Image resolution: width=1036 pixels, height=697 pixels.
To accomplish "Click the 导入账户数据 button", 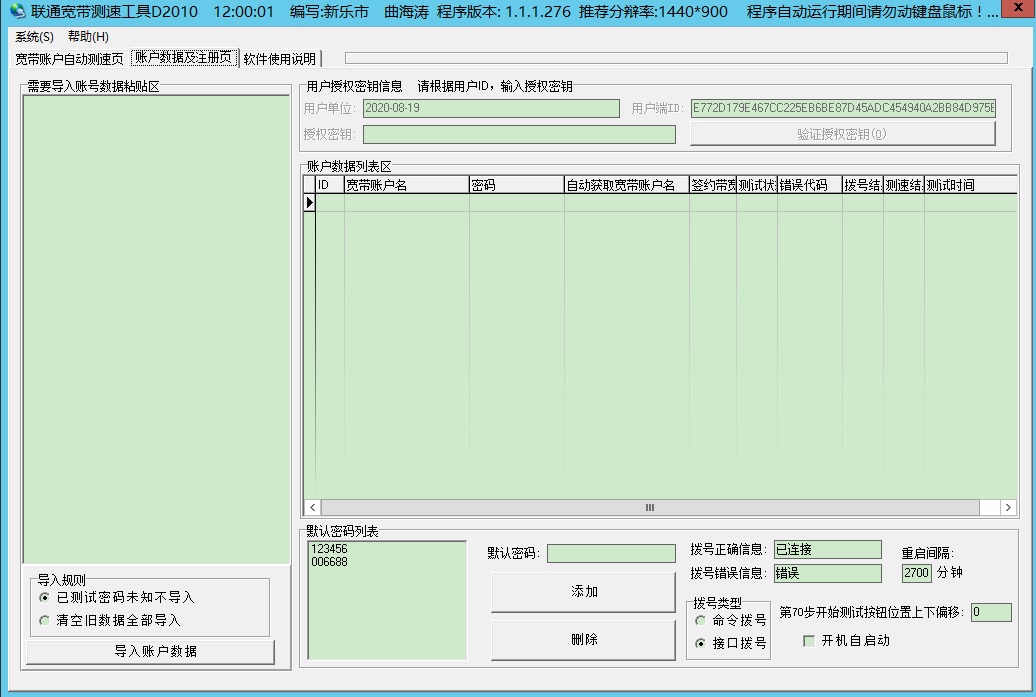I will click(x=151, y=651).
